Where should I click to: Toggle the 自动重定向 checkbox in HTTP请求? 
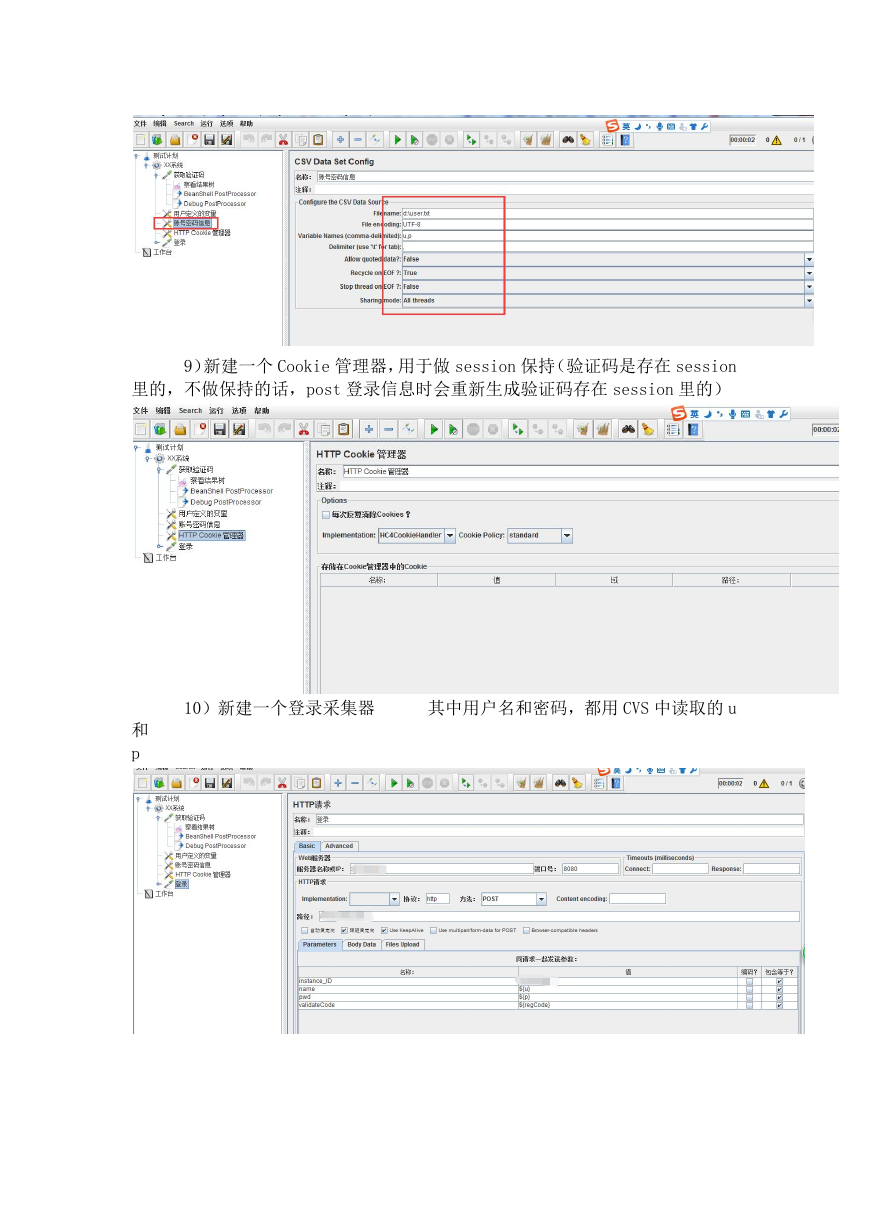tap(304, 930)
